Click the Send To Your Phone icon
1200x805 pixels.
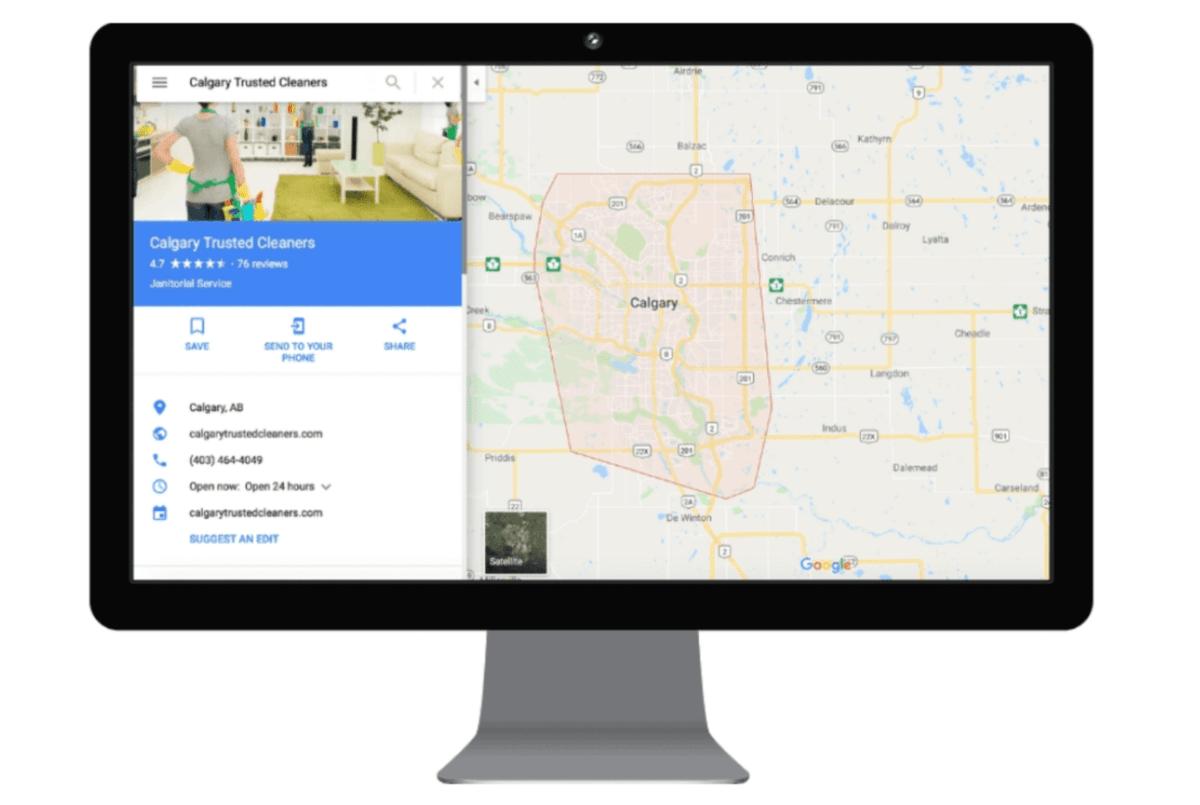[x=298, y=325]
